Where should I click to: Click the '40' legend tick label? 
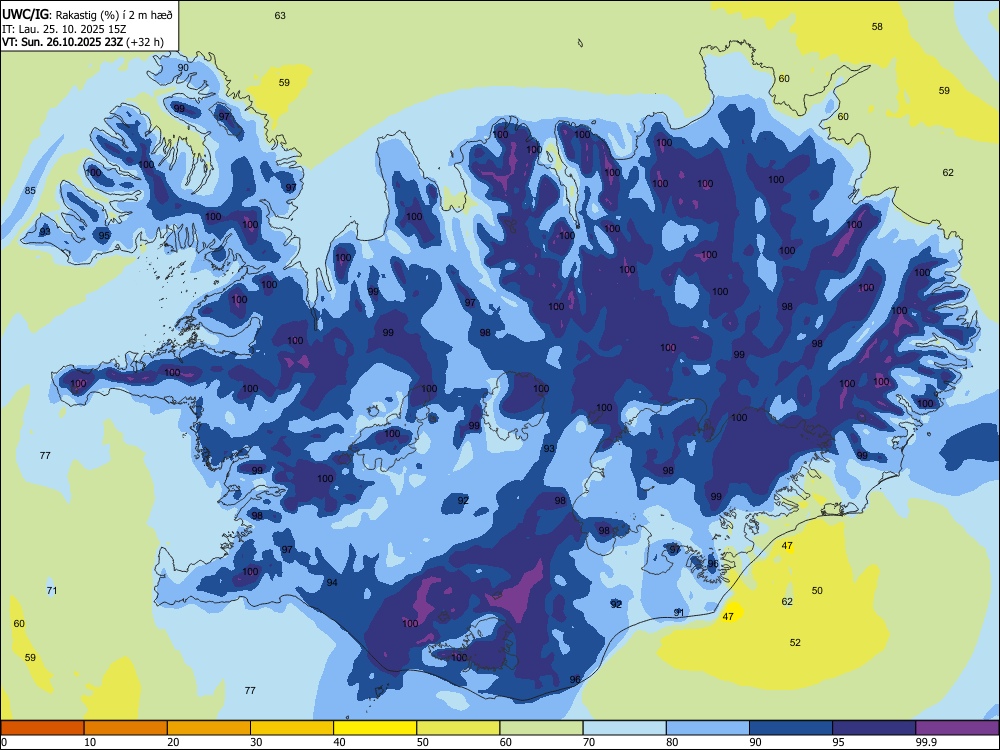(x=339, y=742)
